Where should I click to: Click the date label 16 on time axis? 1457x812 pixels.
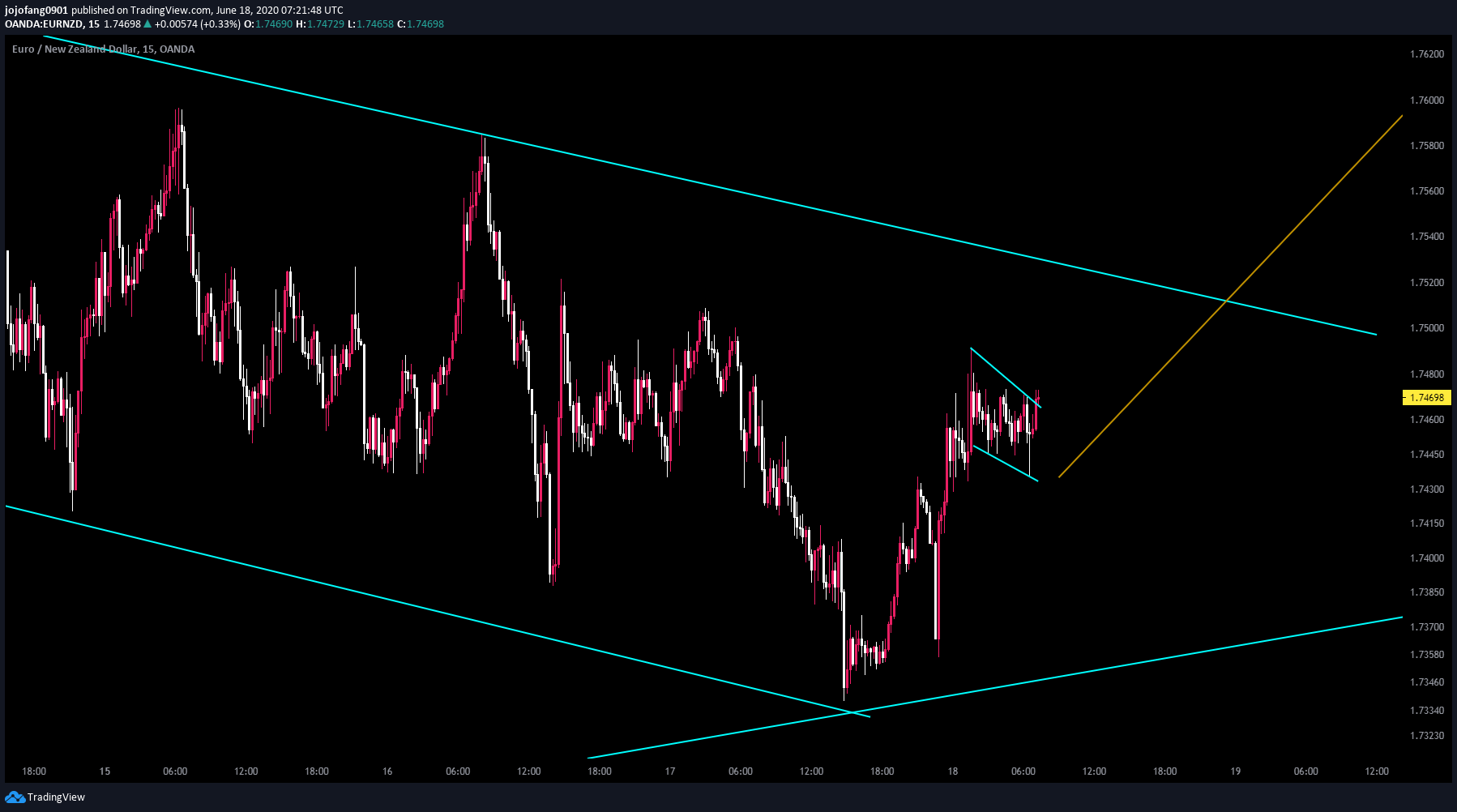click(387, 771)
